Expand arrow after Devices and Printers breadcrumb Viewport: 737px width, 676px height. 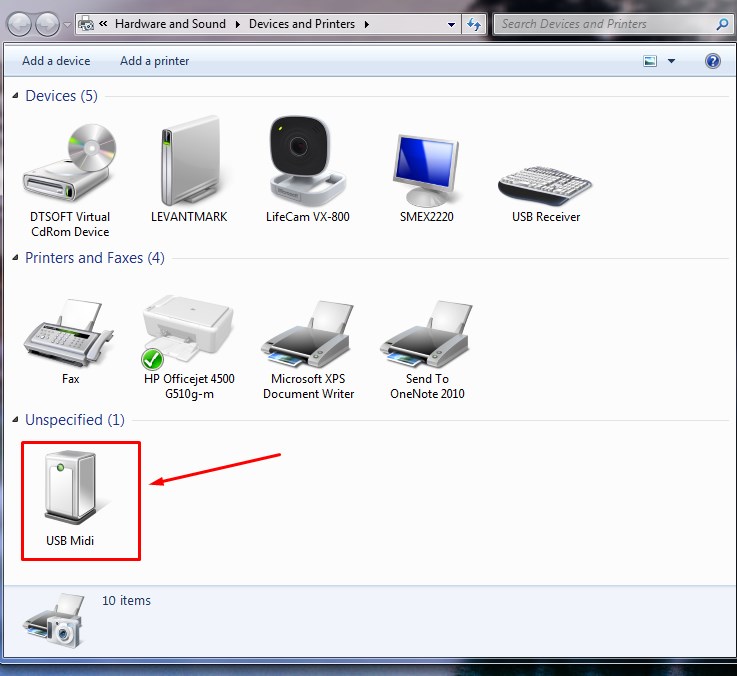click(x=367, y=24)
